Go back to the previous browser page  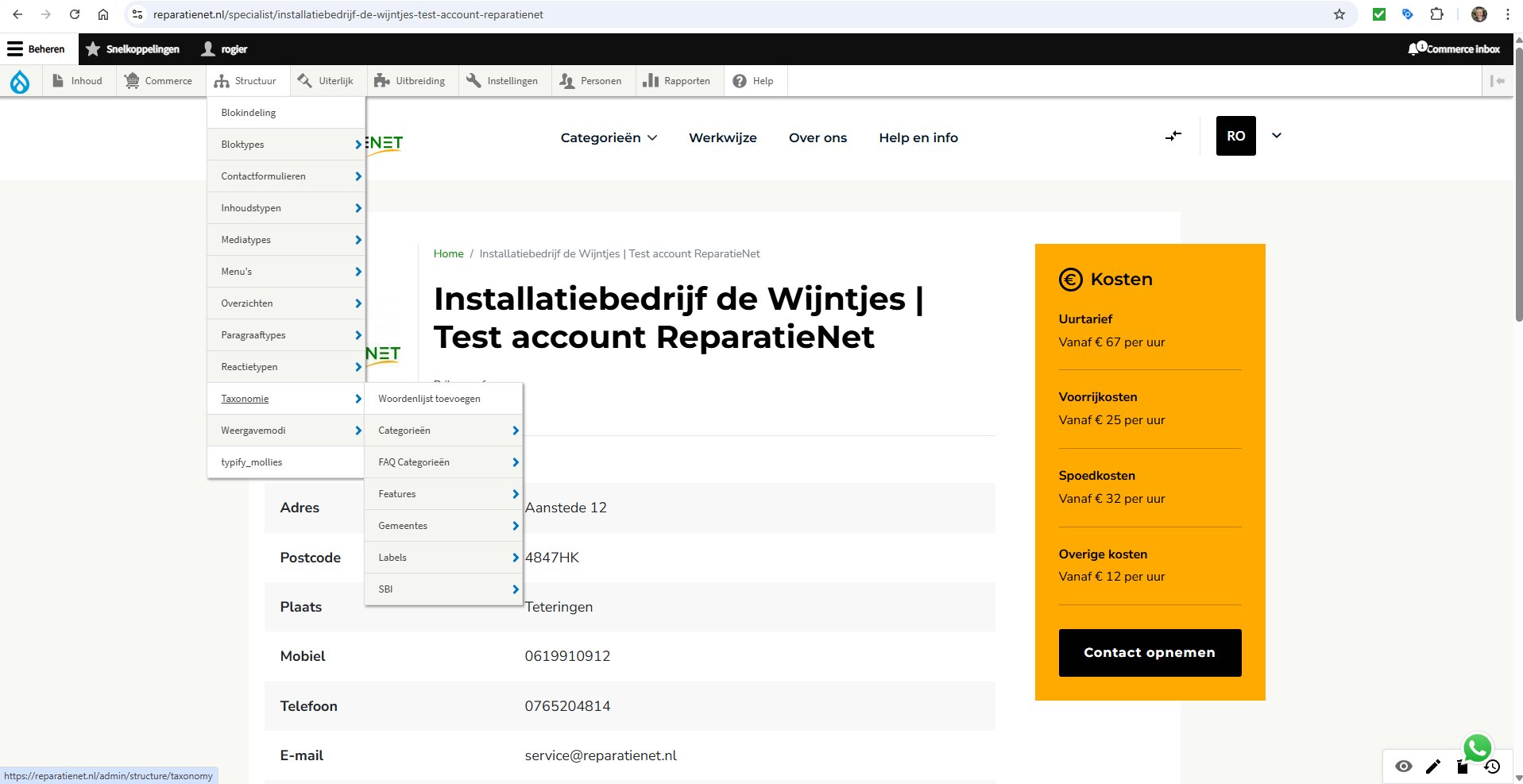pyautogui.click(x=17, y=14)
